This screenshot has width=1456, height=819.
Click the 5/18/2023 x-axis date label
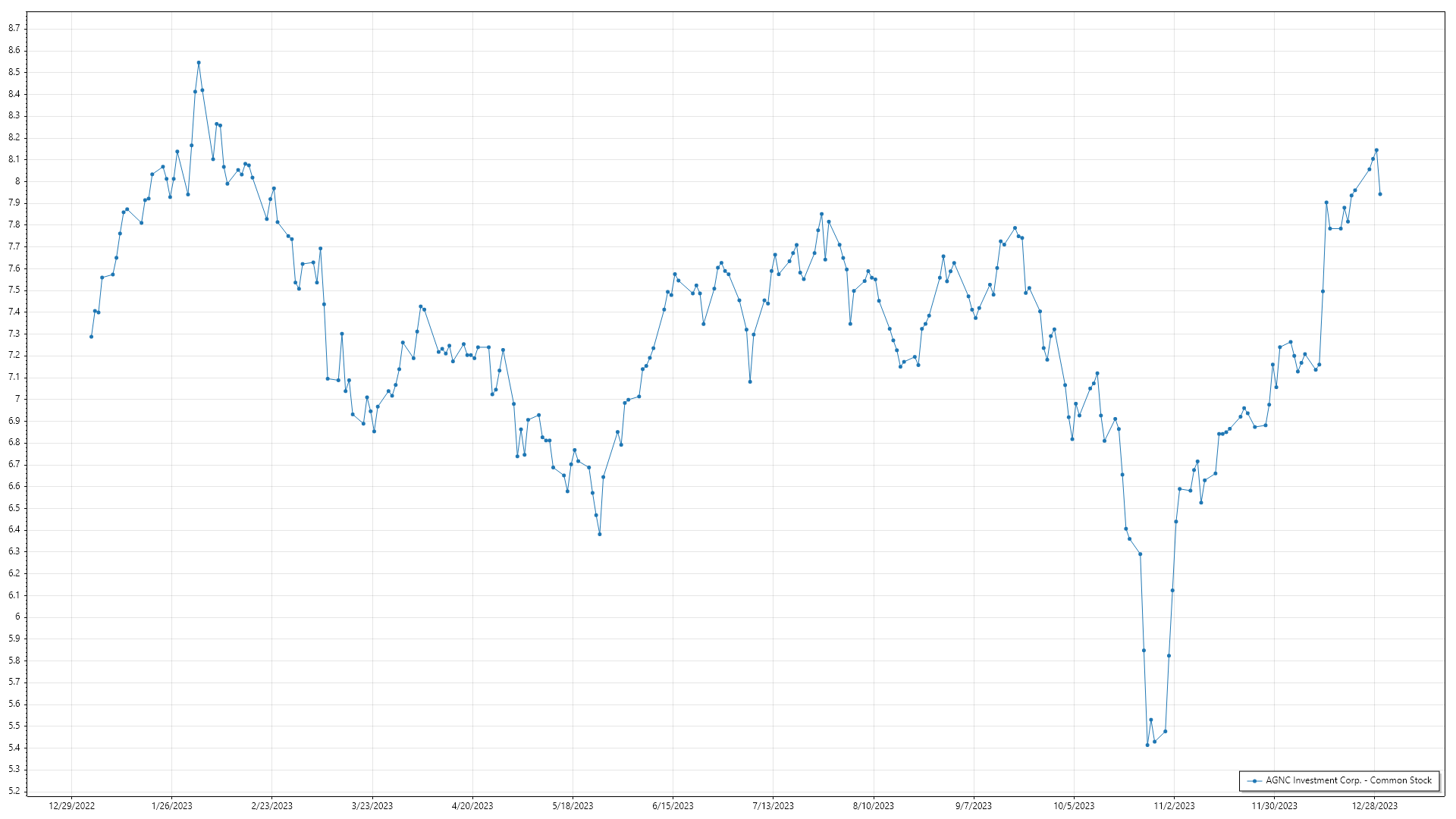pos(573,806)
